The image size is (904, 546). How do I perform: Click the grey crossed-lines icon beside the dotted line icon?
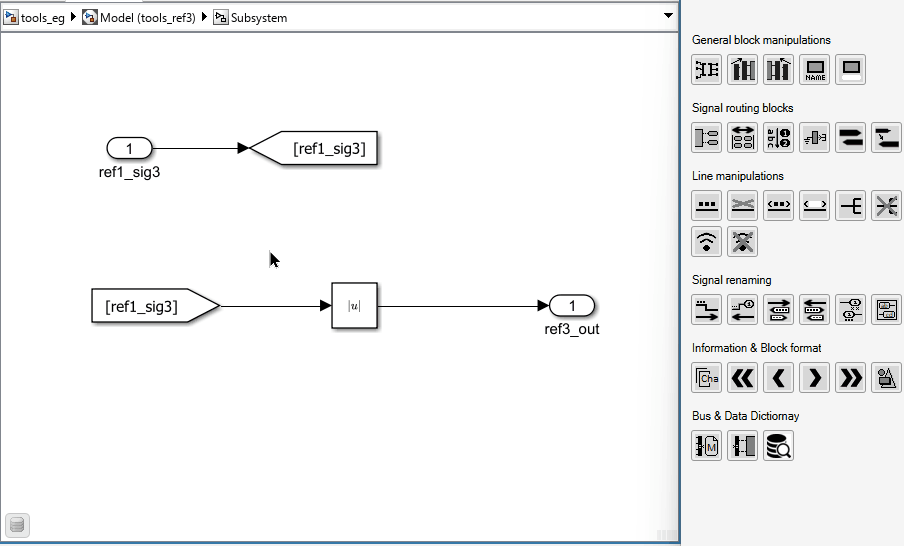pos(743,206)
